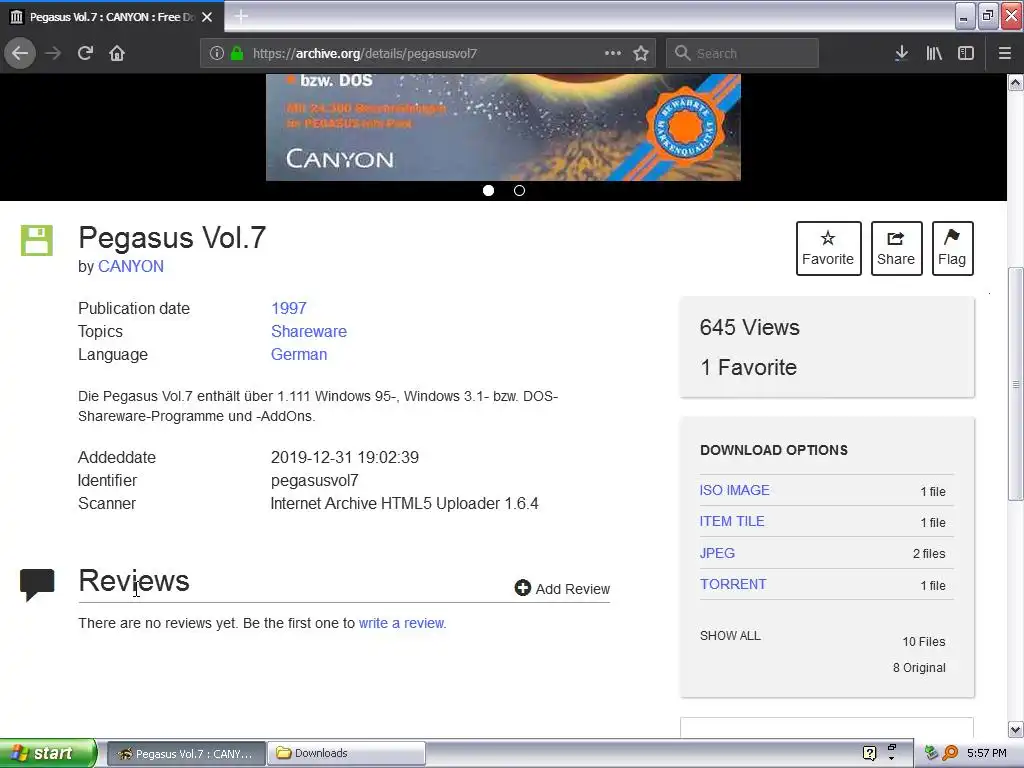Open the browser home page
Image resolution: width=1024 pixels, height=768 pixels.
click(x=117, y=53)
